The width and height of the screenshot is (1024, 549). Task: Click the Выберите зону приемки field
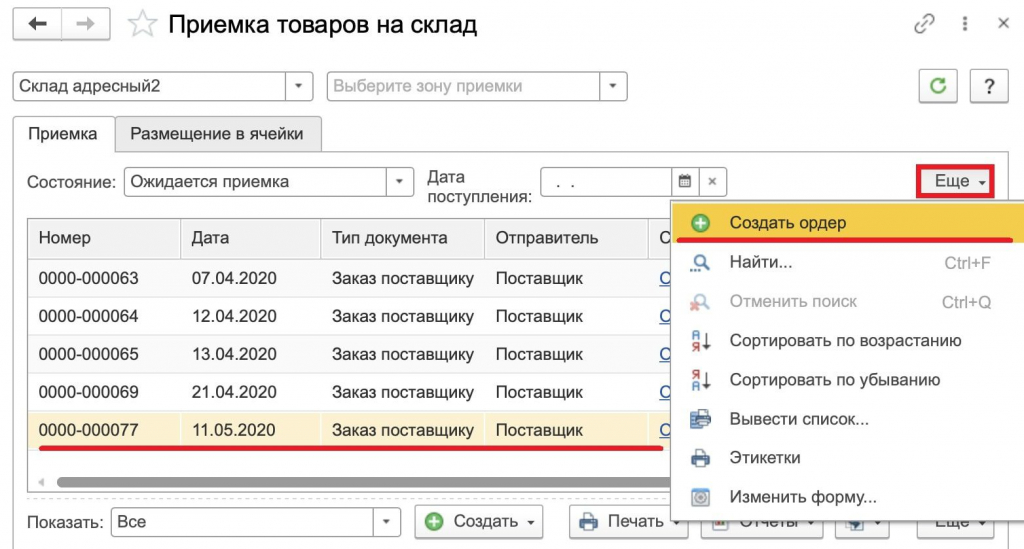463,86
